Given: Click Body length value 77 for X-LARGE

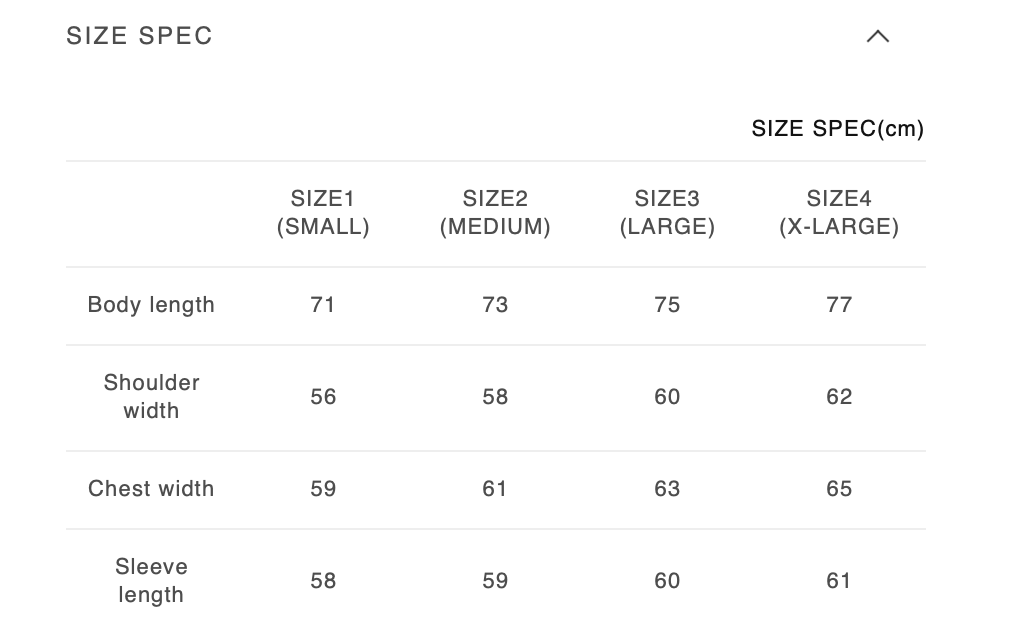Looking at the screenshot, I should pos(839,305).
